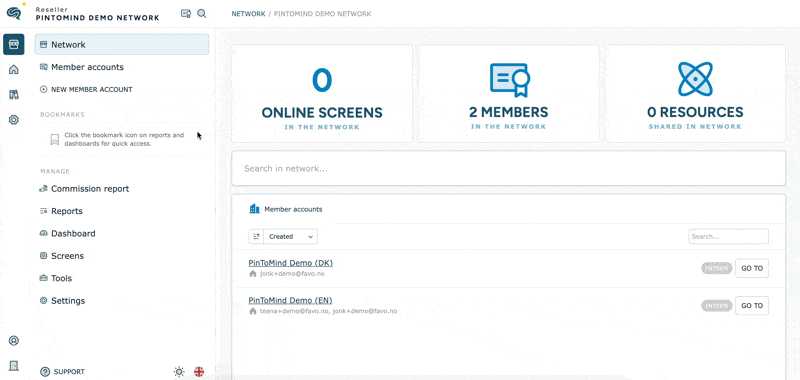Click home icon beside jonk+demo@favo.no
The width and height of the screenshot is (800, 380).
[252, 274]
